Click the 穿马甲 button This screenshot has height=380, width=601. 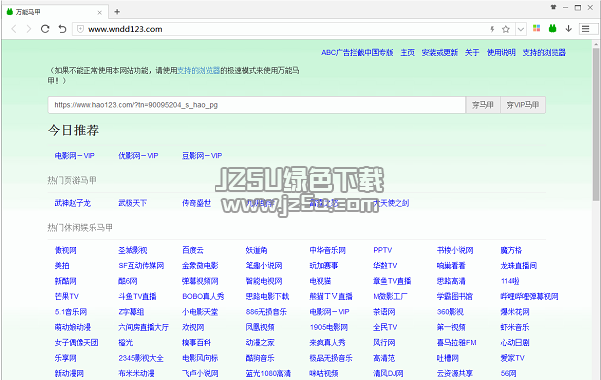(483, 105)
